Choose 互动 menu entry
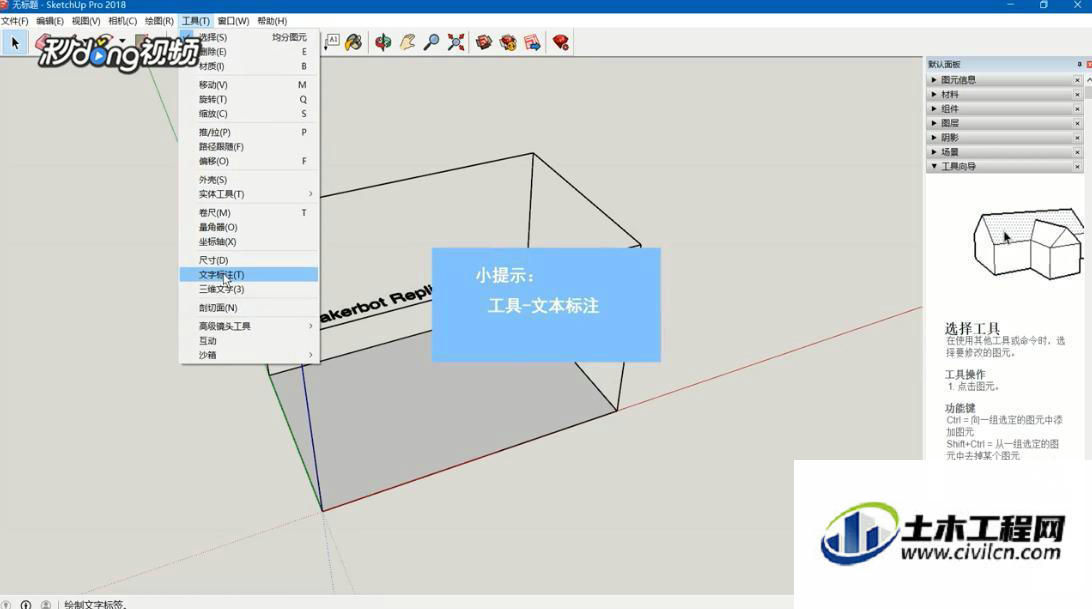The height and width of the screenshot is (609, 1092). (x=249, y=341)
